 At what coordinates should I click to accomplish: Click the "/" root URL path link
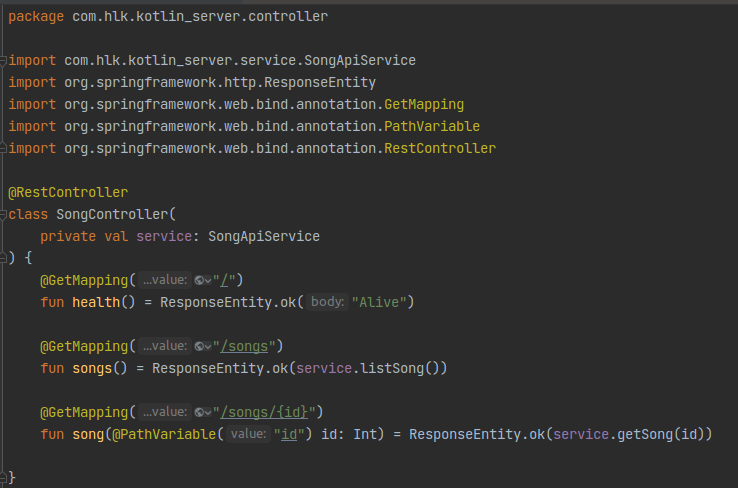coord(227,280)
